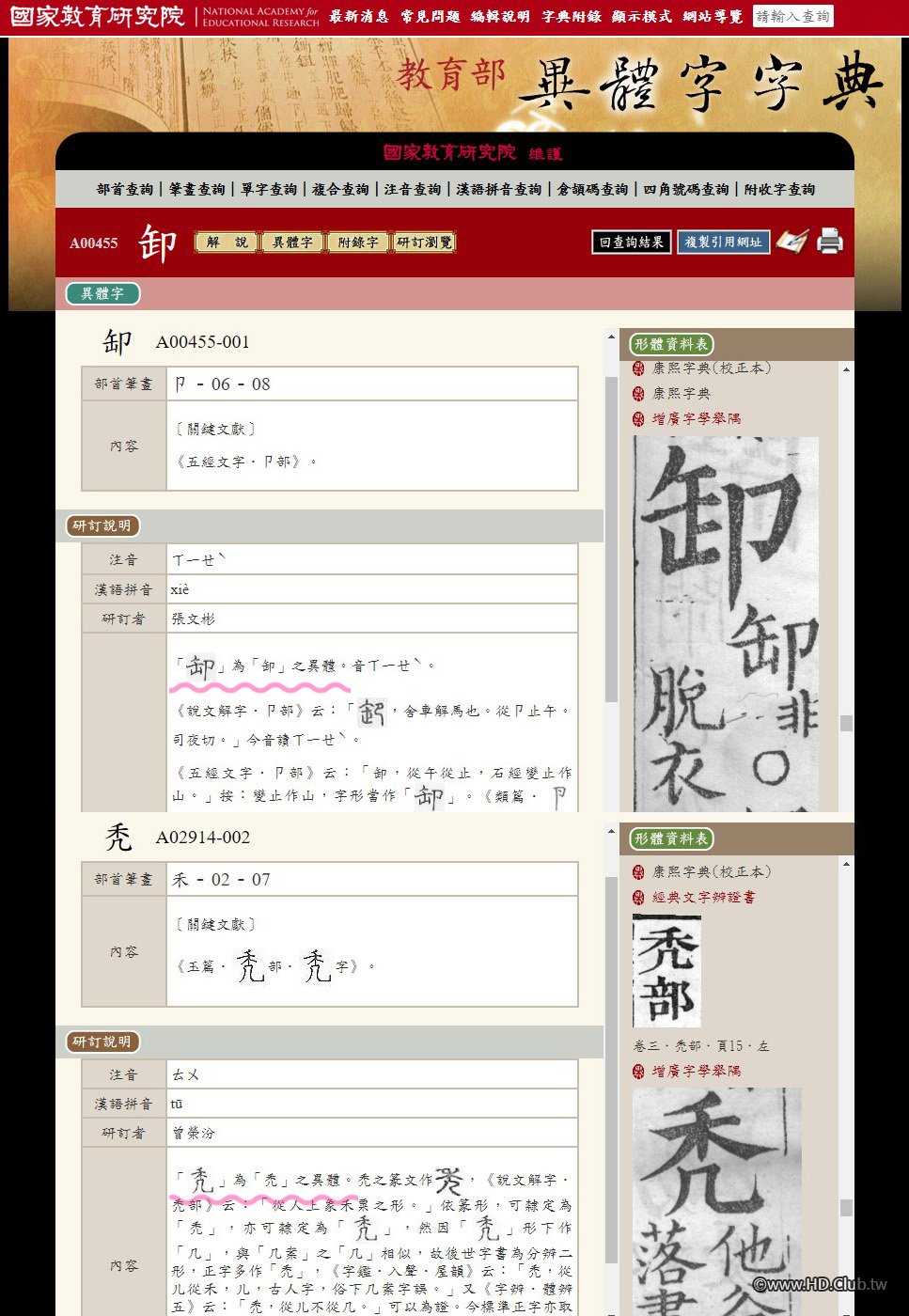Click the researcher name 曾榮汾
Screen dimensions: 909x1316
(x=194, y=1133)
